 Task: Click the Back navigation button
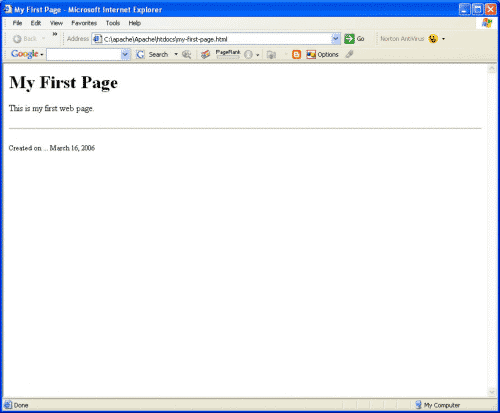(25, 39)
